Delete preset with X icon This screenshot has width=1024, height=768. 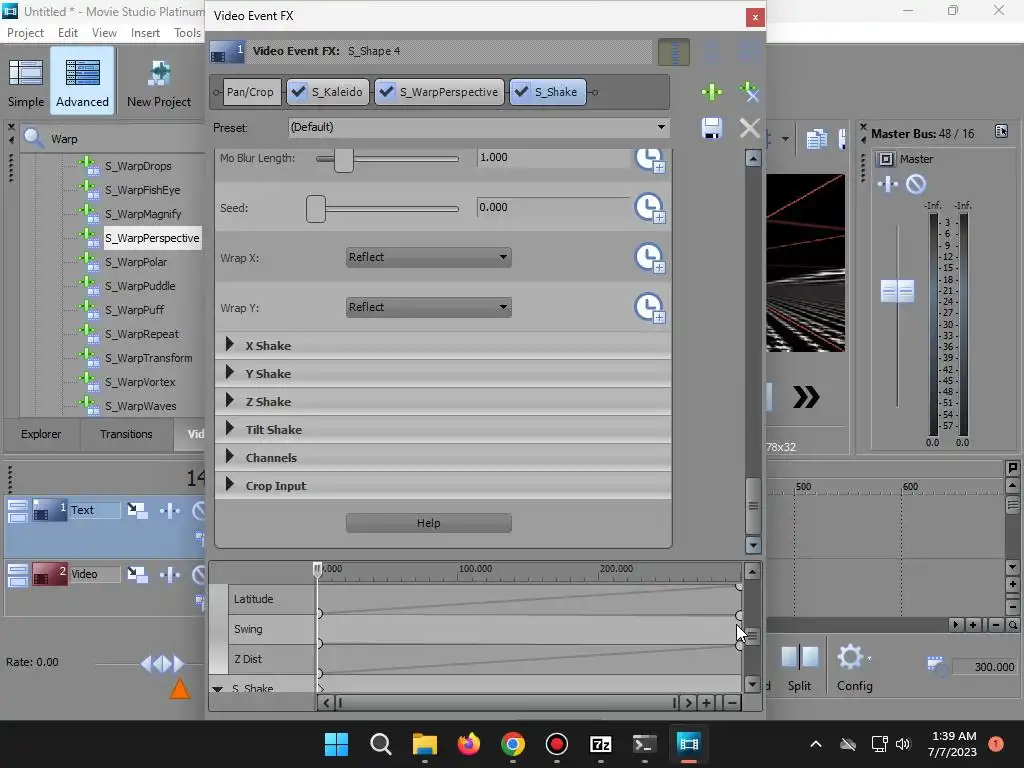[x=750, y=128]
